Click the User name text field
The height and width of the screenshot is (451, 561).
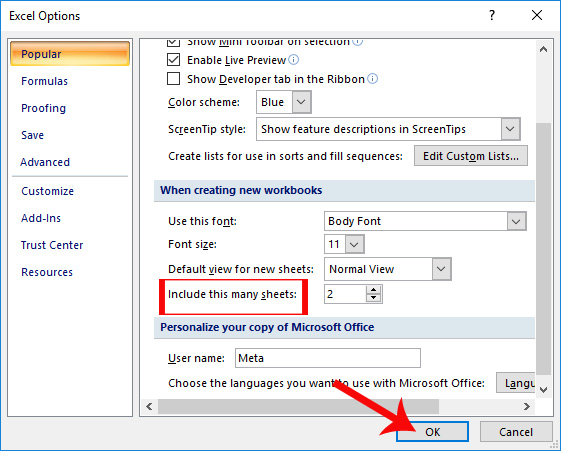point(328,358)
